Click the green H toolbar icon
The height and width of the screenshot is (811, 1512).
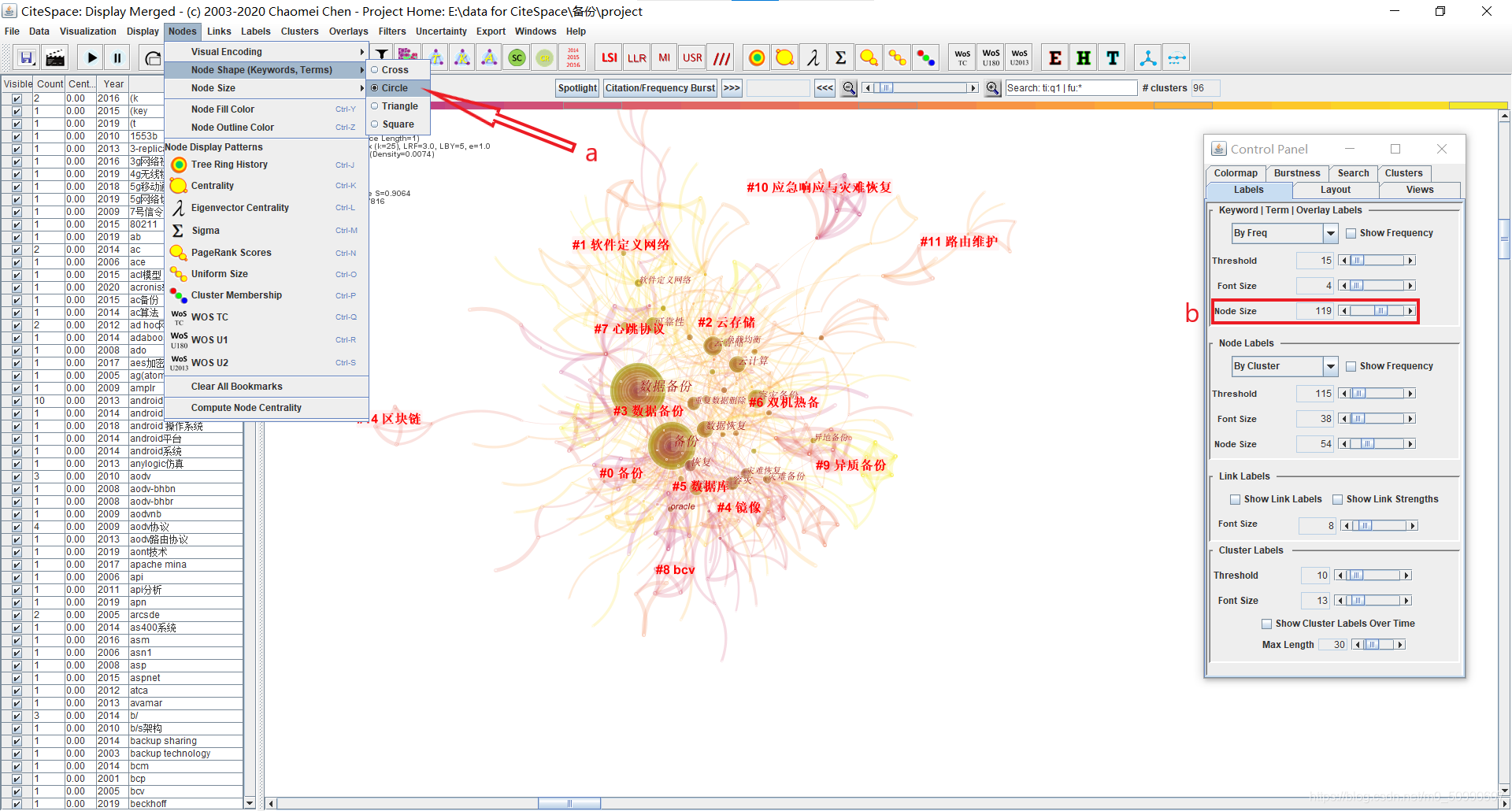(x=1084, y=57)
